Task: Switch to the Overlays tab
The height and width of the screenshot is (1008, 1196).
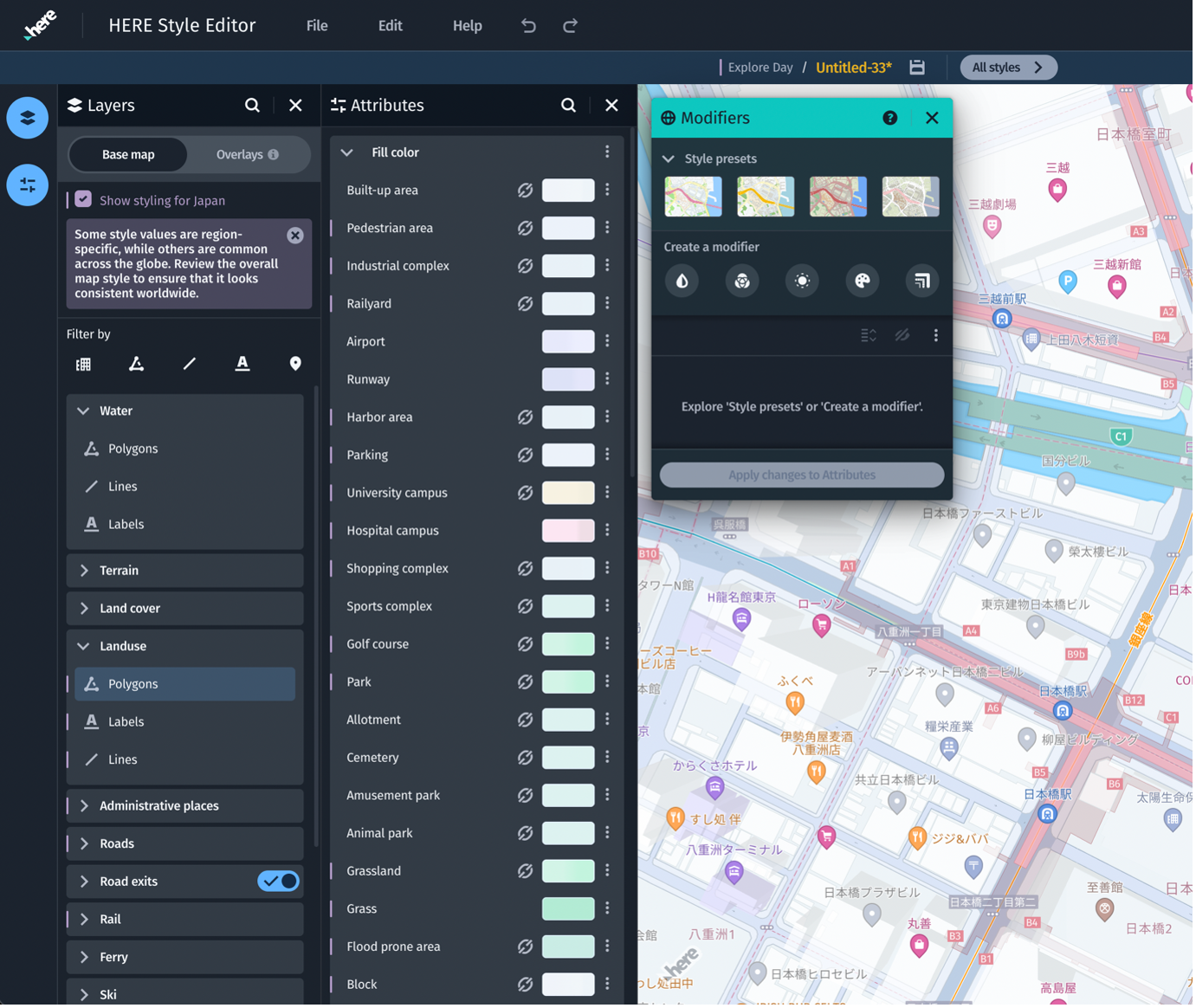Action: (247, 154)
